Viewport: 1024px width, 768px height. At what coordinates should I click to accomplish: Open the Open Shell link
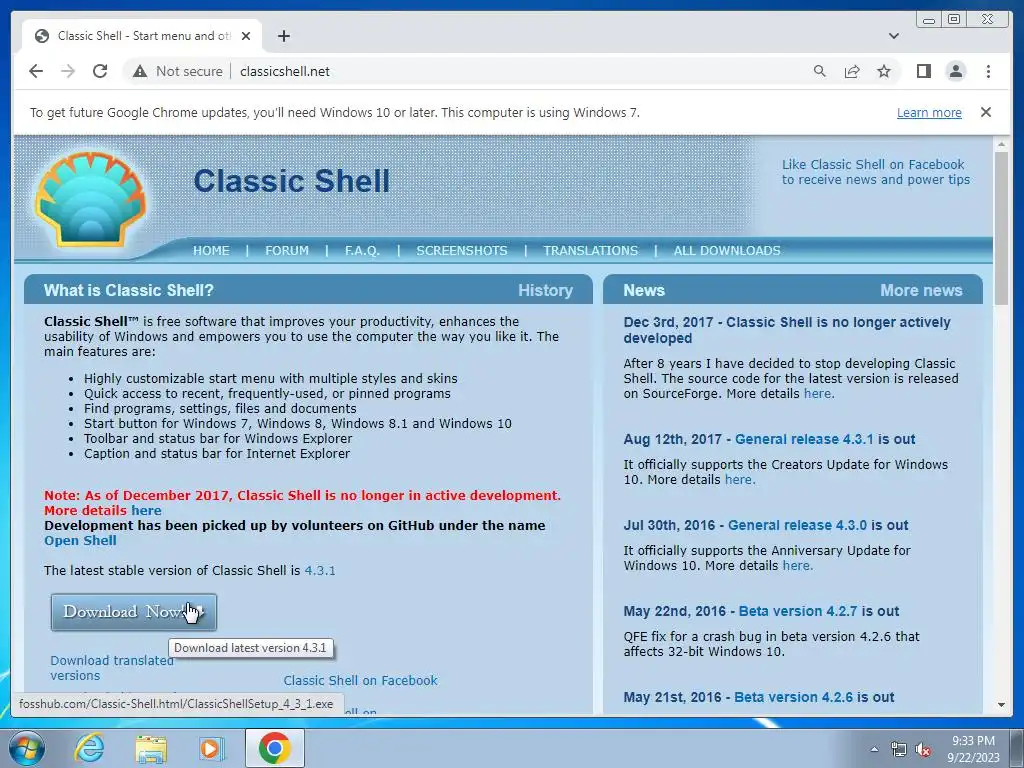[80, 541]
